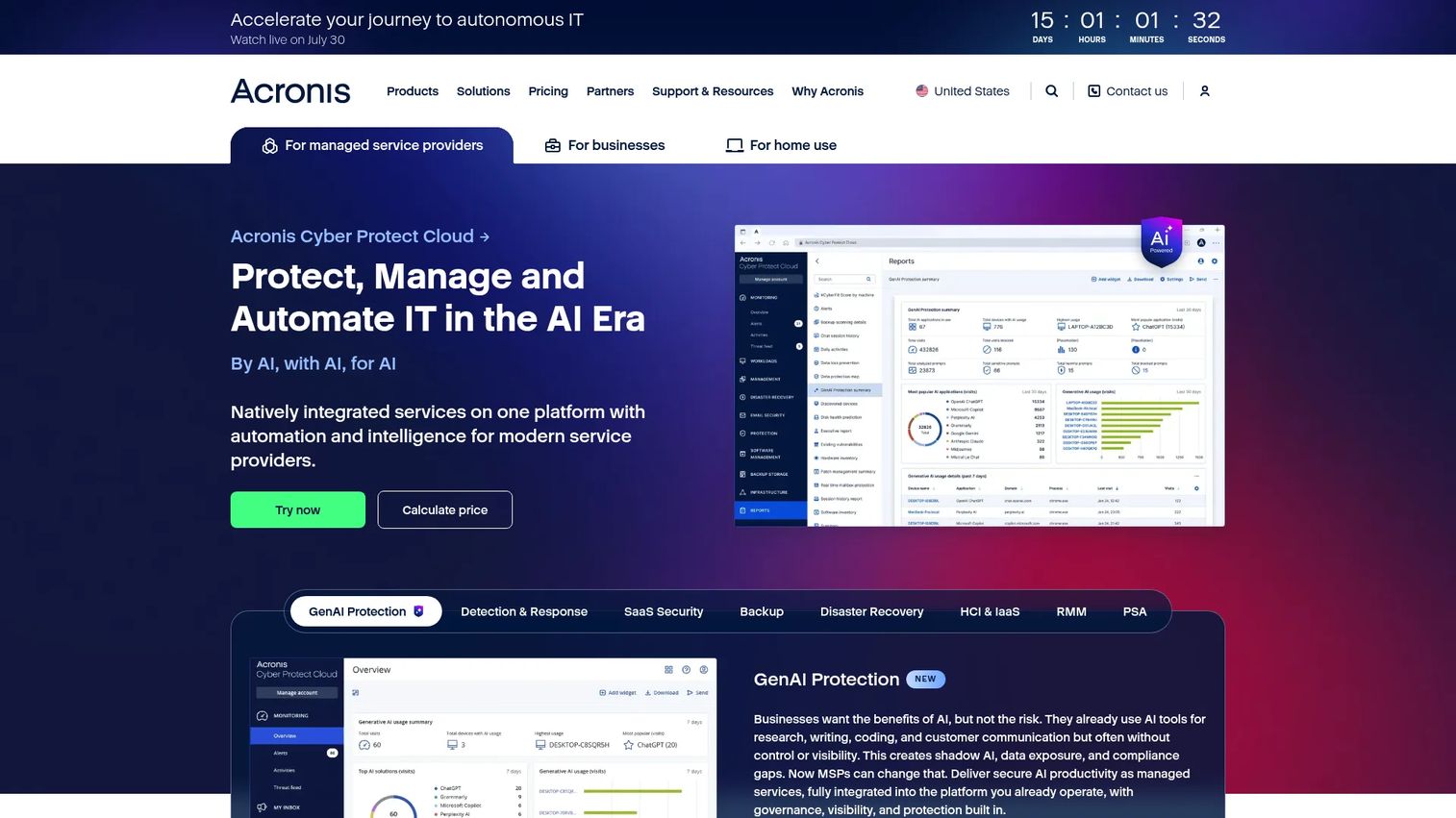The width and height of the screenshot is (1456, 818).
Task: Click the "By AI, with AI, for AI" tagline
Action: tap(314, 363)
